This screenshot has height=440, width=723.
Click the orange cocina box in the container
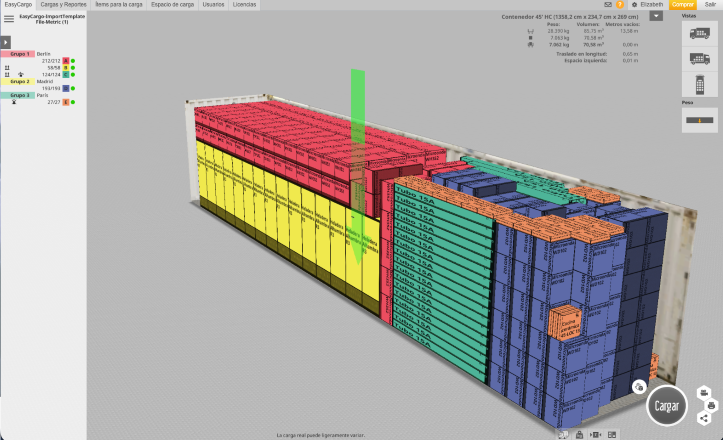click(565, 323)
